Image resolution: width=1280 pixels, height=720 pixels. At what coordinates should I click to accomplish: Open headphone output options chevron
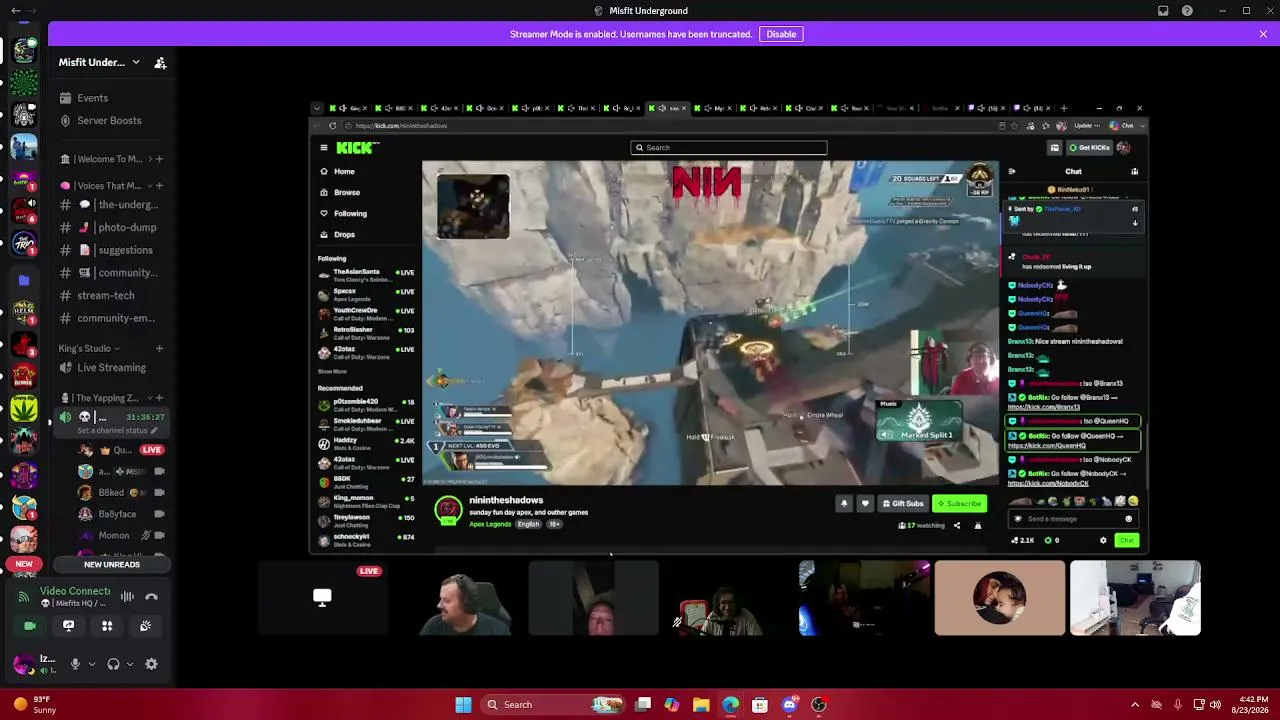point(130,664)
